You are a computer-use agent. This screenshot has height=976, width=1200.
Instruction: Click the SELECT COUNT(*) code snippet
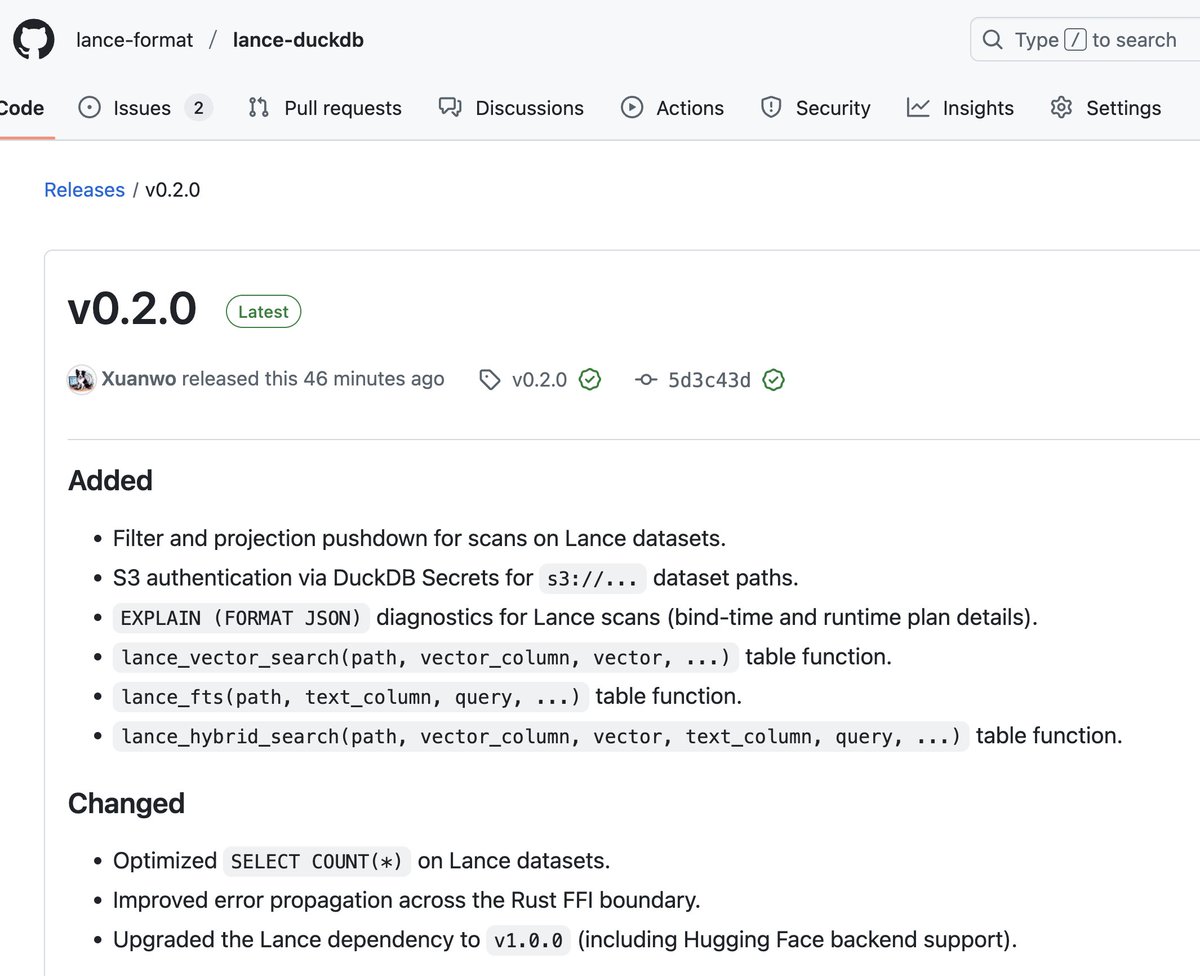[x=317, y=861]
